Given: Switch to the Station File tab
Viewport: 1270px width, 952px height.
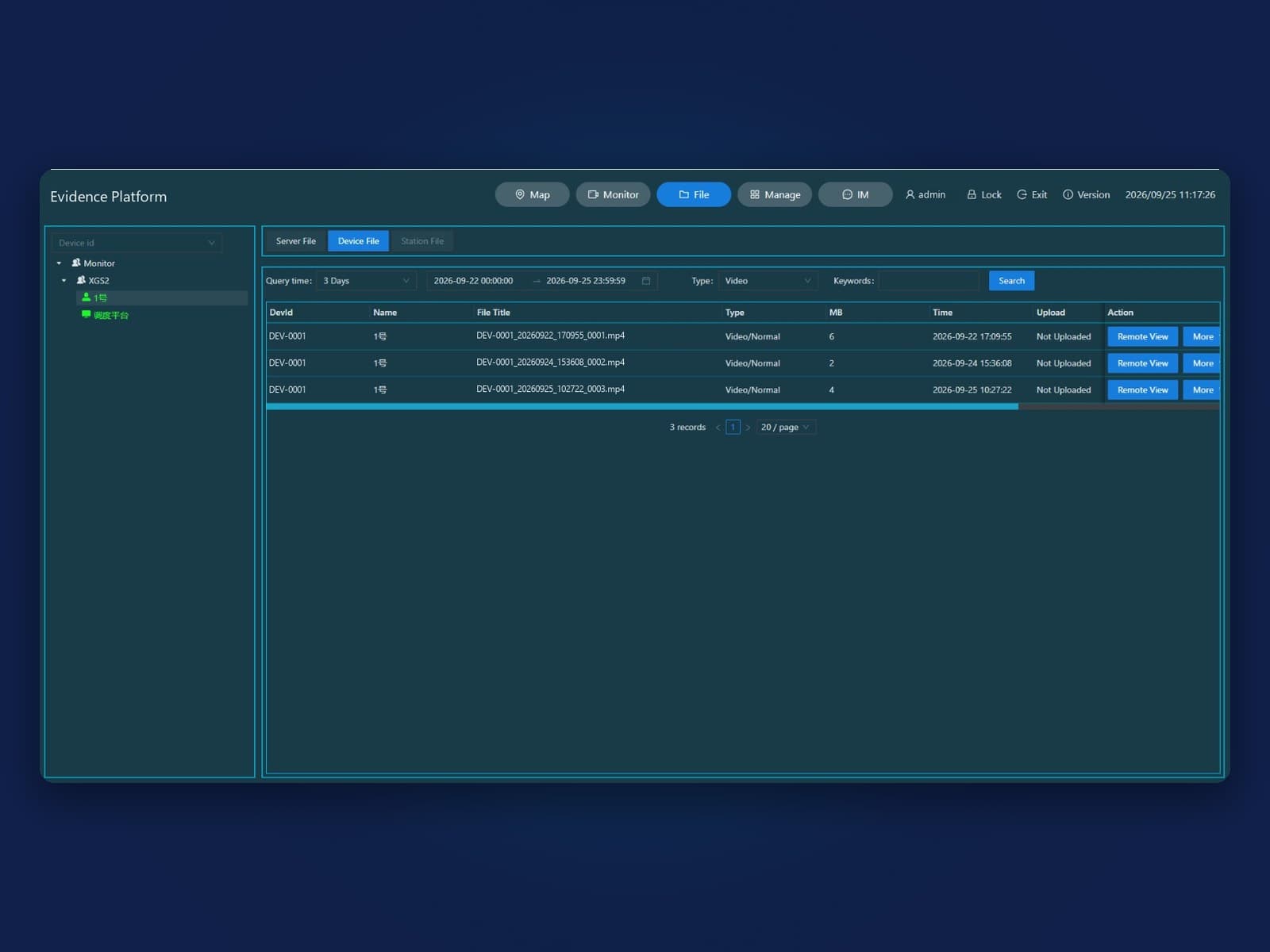Looking at the screenshot, I should coord(421,241).
